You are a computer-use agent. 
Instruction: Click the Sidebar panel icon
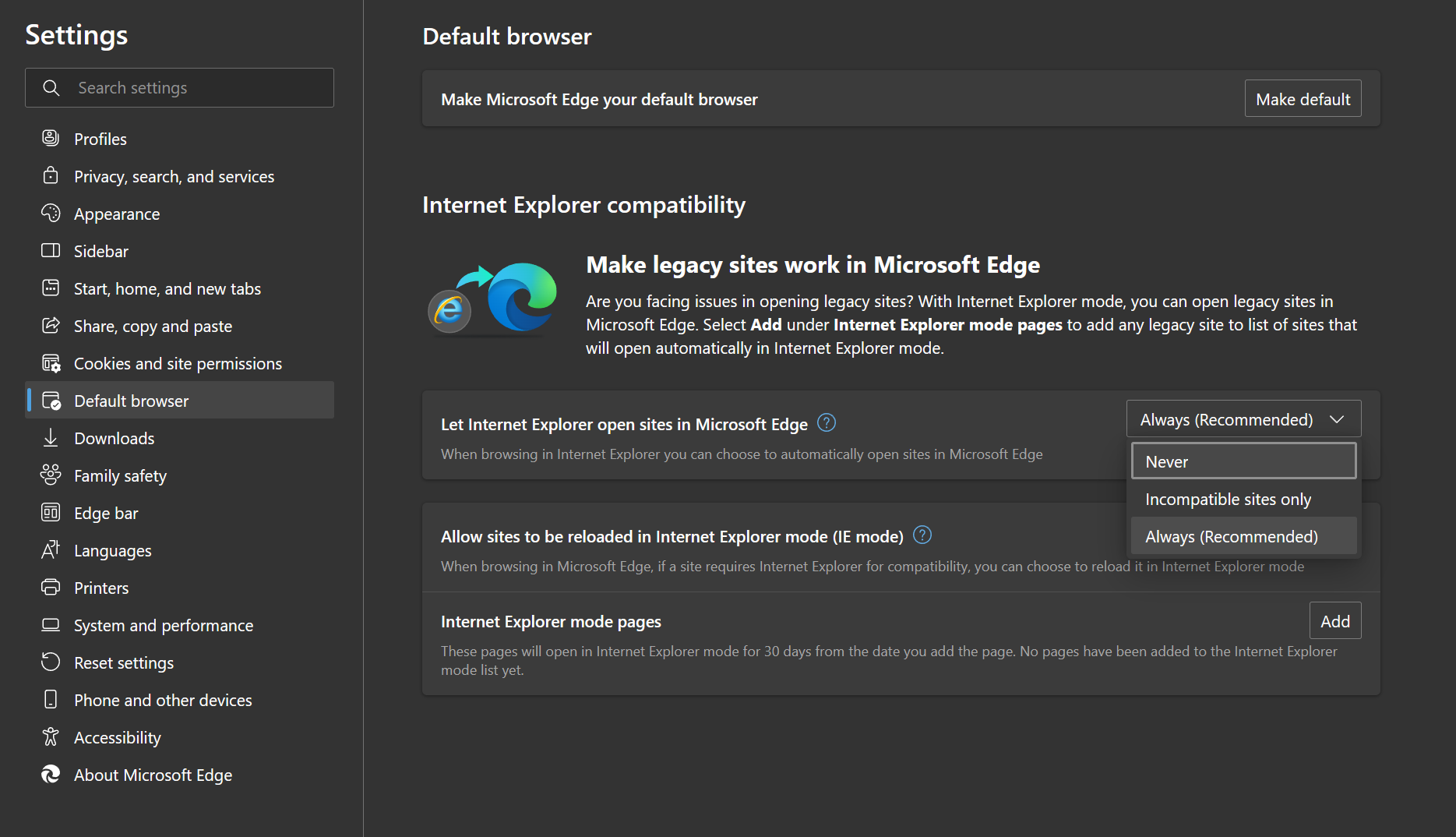pos(51,251)
